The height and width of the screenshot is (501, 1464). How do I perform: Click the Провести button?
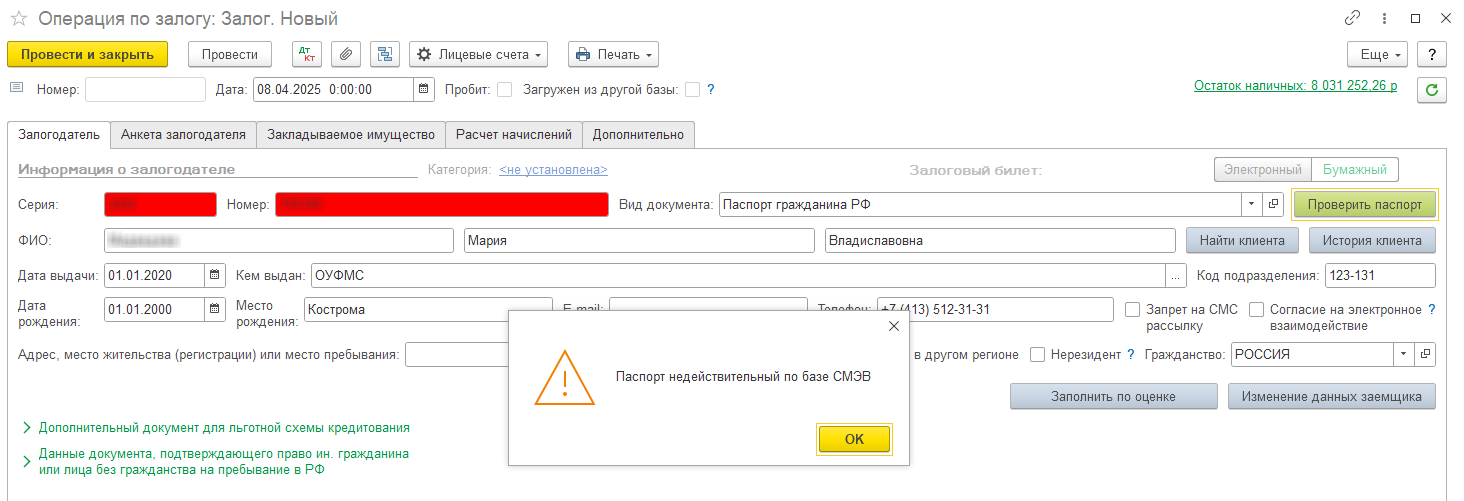click(230, 54)
